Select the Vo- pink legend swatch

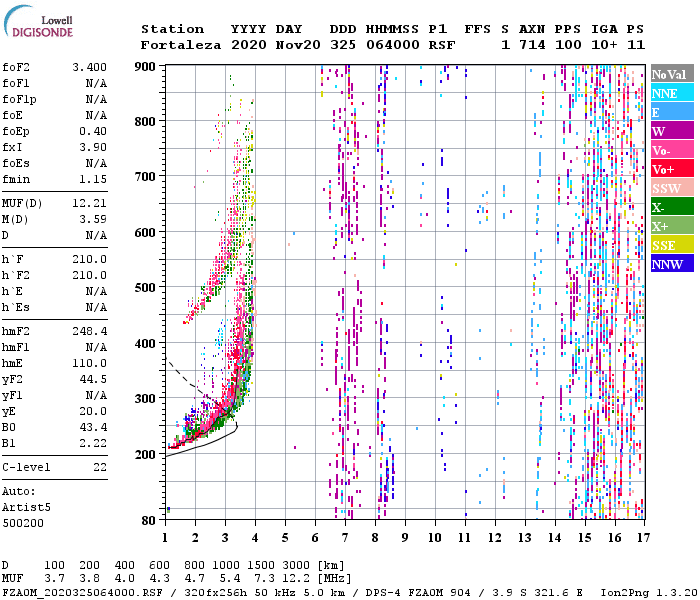[x=672, y=150]
